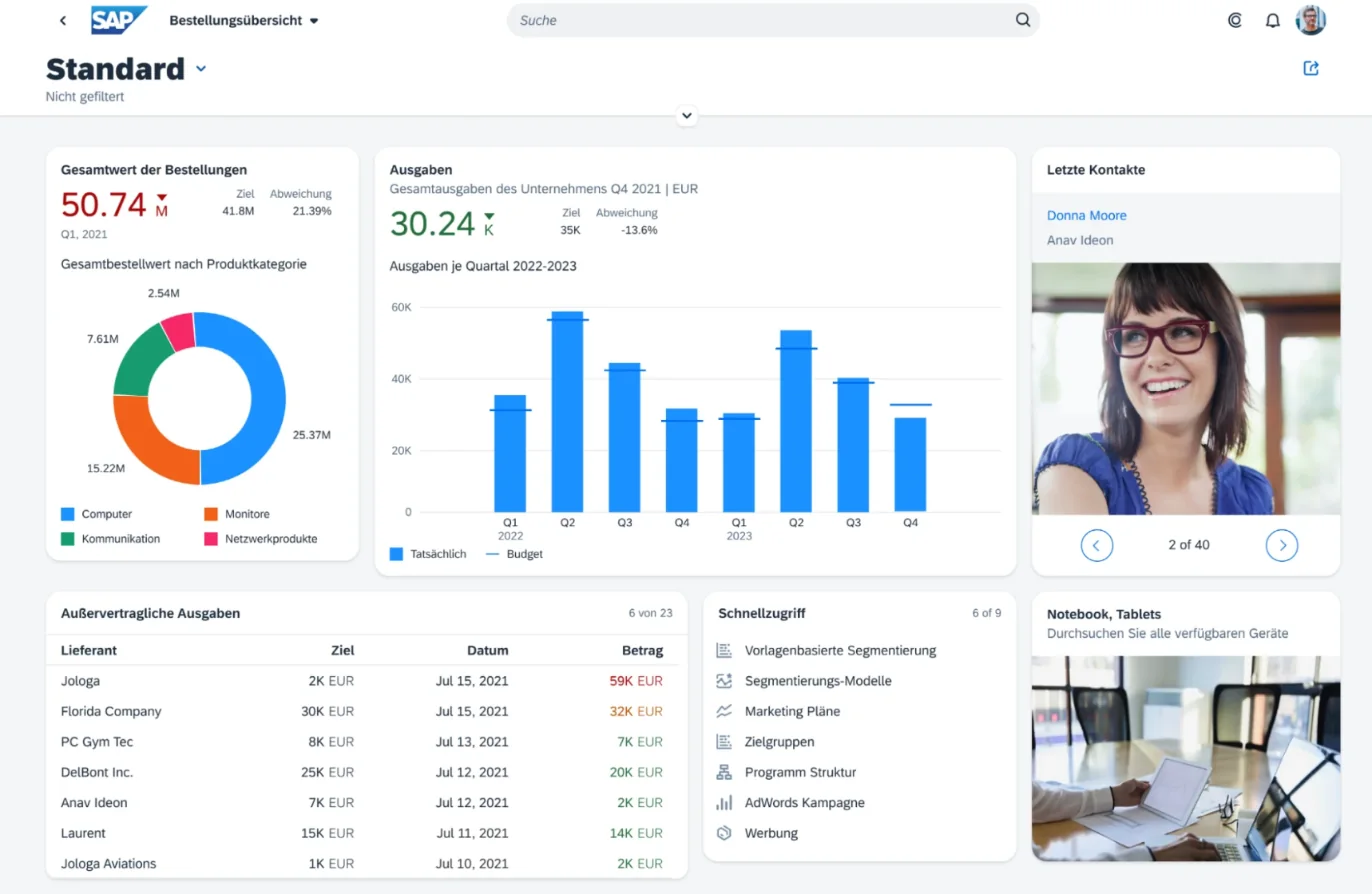
Task: Click the Zielgruppen list icon
Action: [725, 742]
